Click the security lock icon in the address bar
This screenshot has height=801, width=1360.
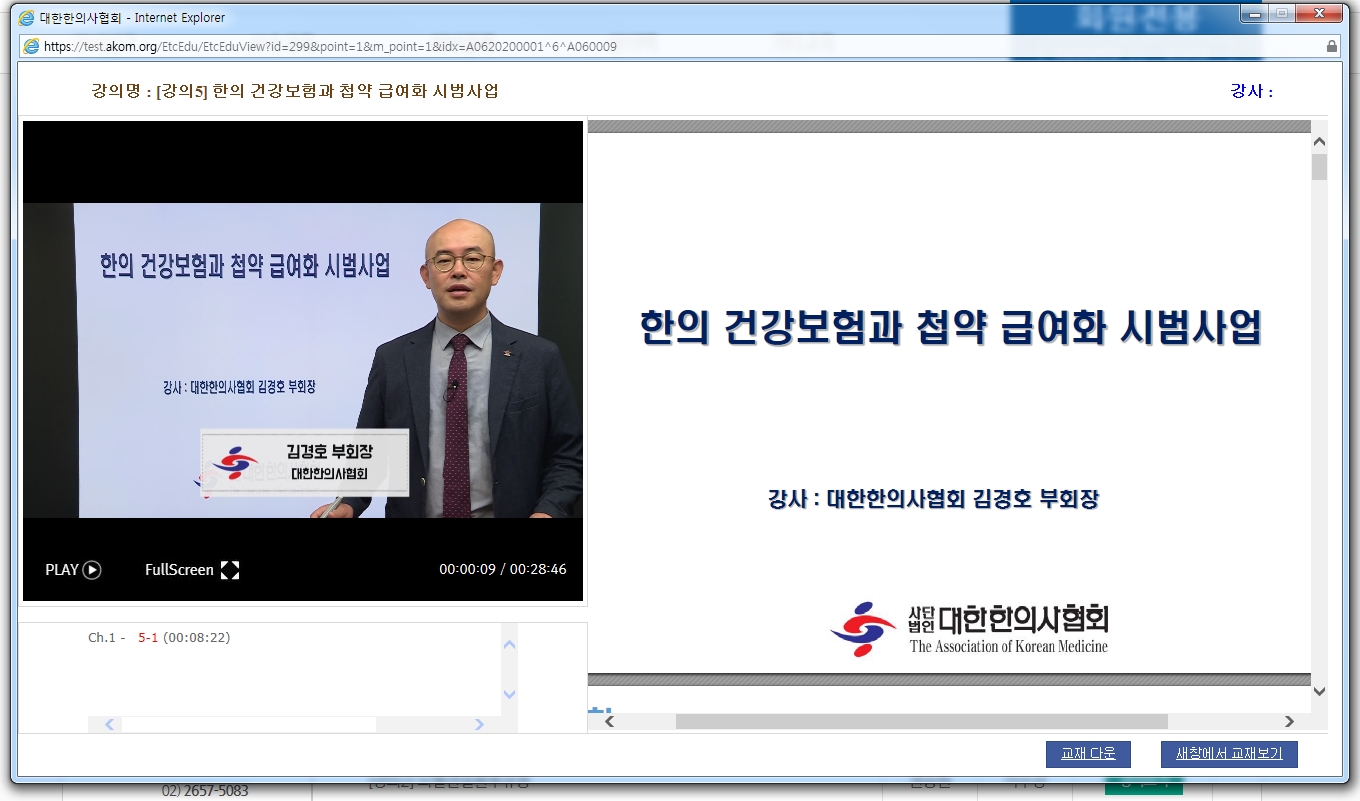pos(1330,46)
